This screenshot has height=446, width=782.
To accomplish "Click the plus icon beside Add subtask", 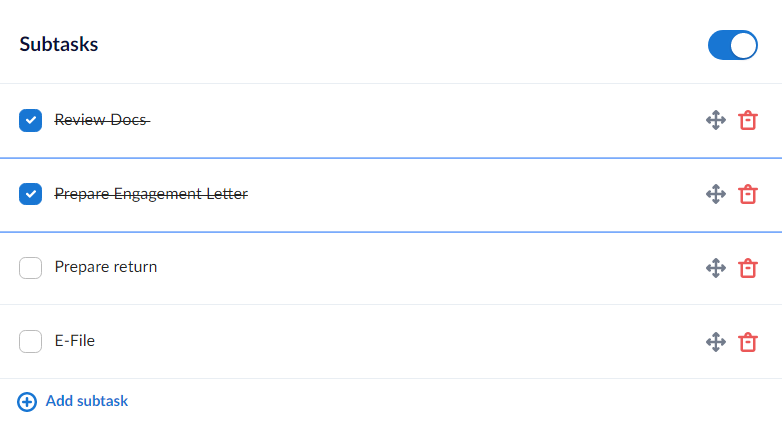I will coord(28,402).
